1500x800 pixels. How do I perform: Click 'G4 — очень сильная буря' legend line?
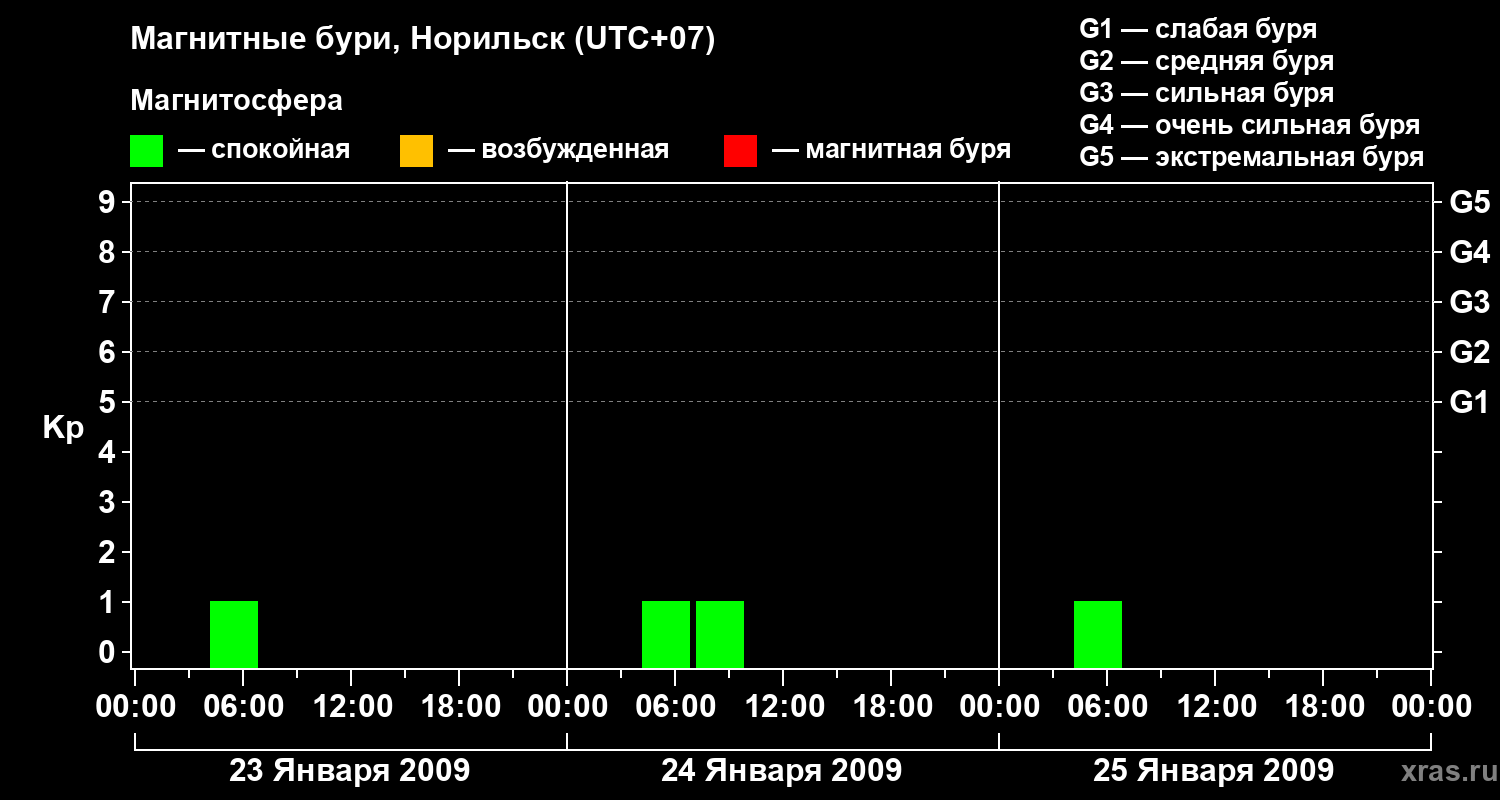pos(1250,125)
